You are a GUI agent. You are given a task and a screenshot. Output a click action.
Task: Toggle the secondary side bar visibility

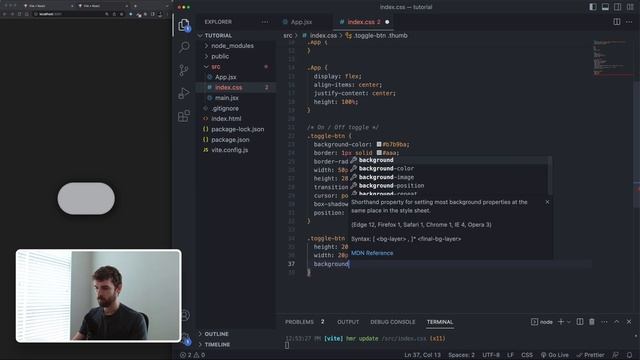(618, 7)
